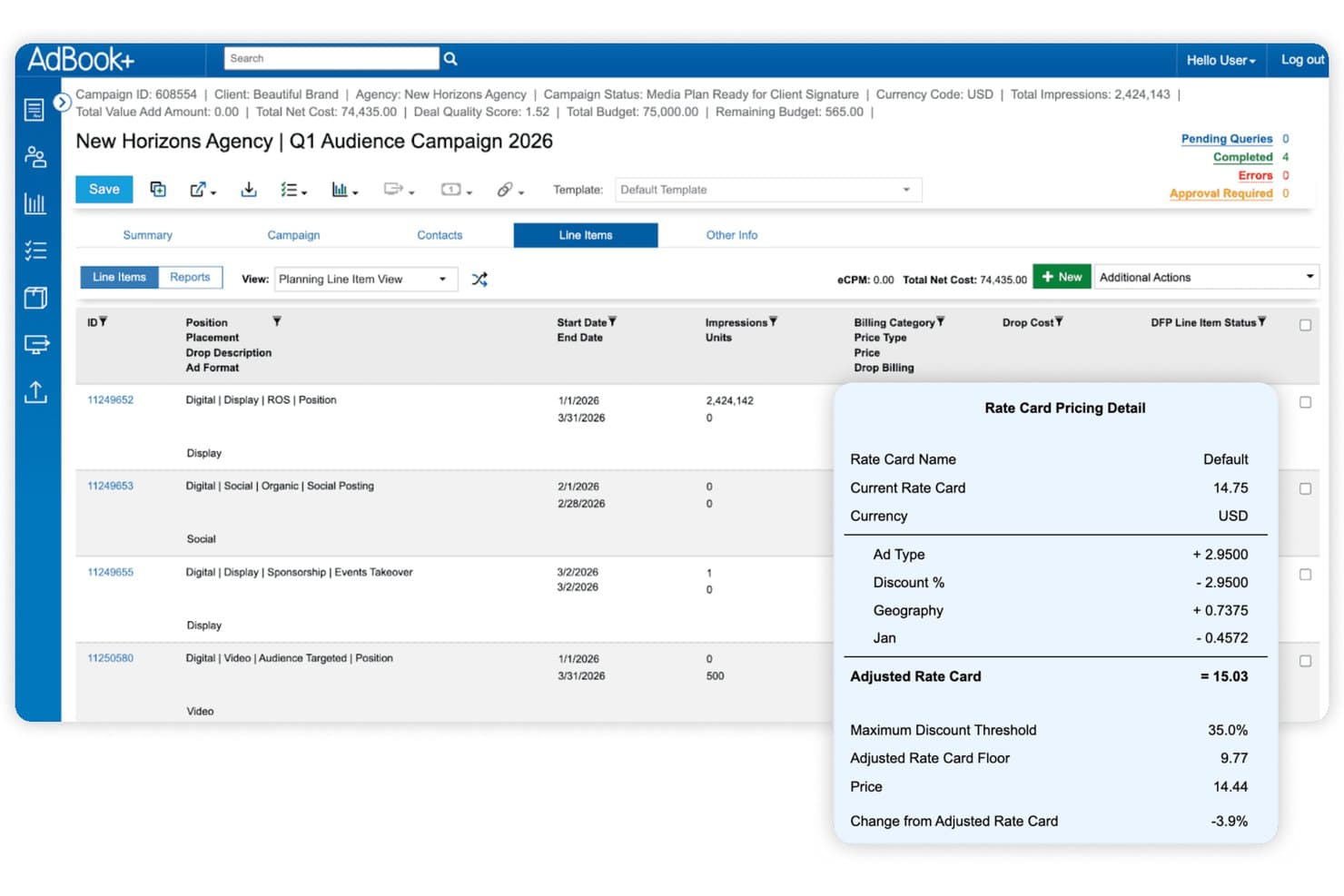Switch to the Summary tab
Screen dimensions: 1344x896
point(147,235)
